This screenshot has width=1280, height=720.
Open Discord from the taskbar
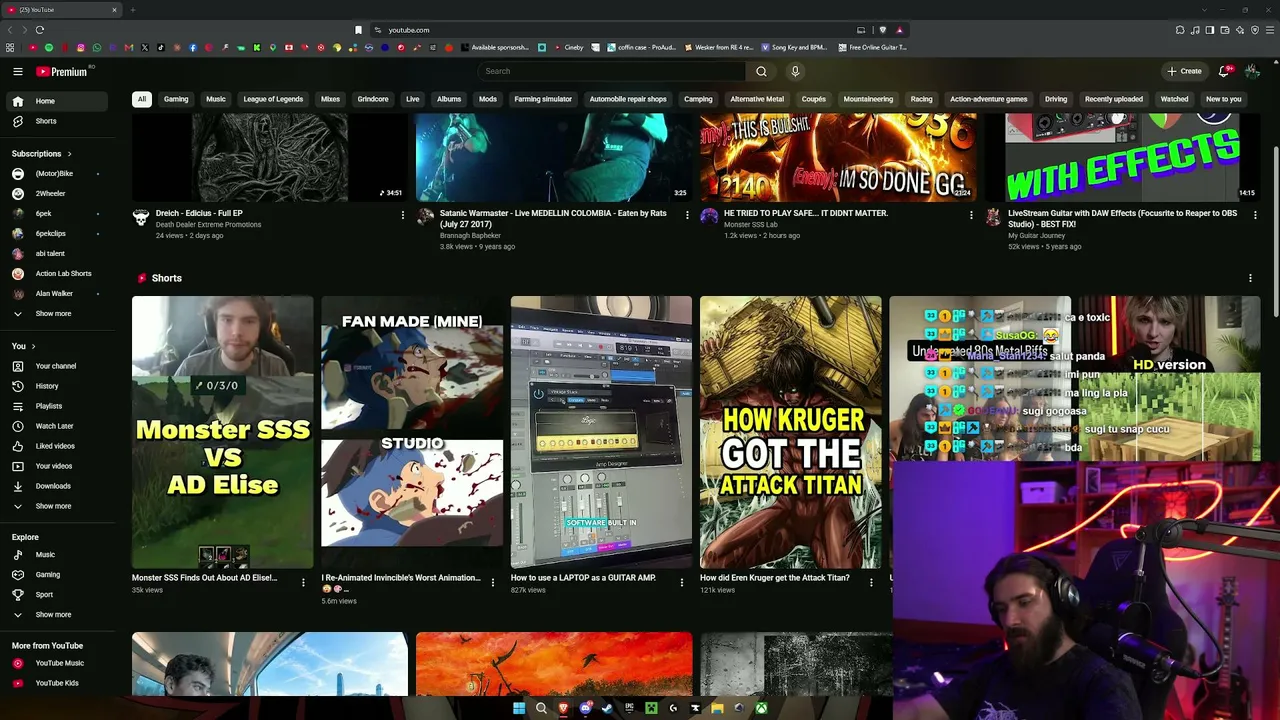[x=585, y=709]
